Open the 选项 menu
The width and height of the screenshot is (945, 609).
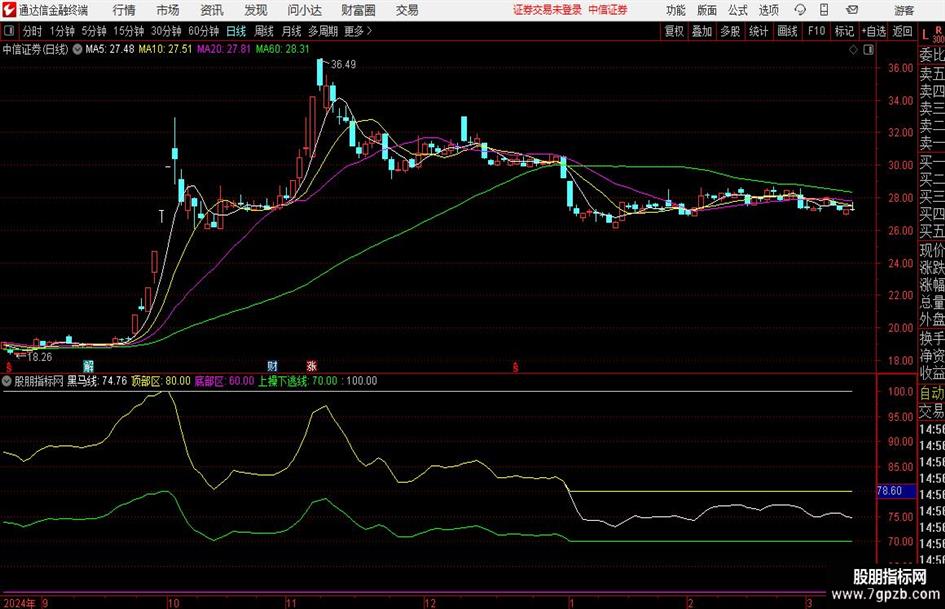click(x=768, y=10)
